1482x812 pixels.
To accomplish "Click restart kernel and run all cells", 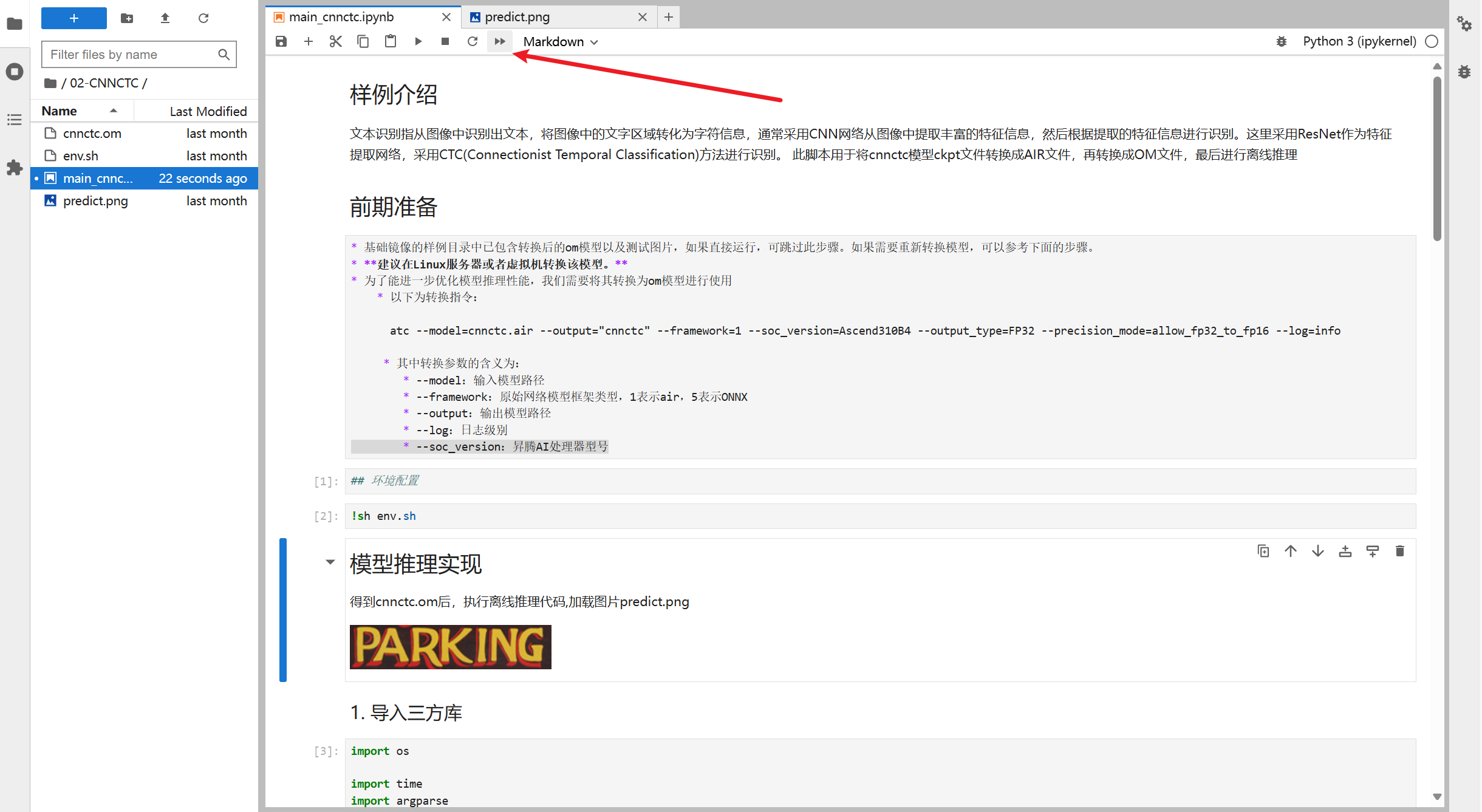I will pos(499,41).
